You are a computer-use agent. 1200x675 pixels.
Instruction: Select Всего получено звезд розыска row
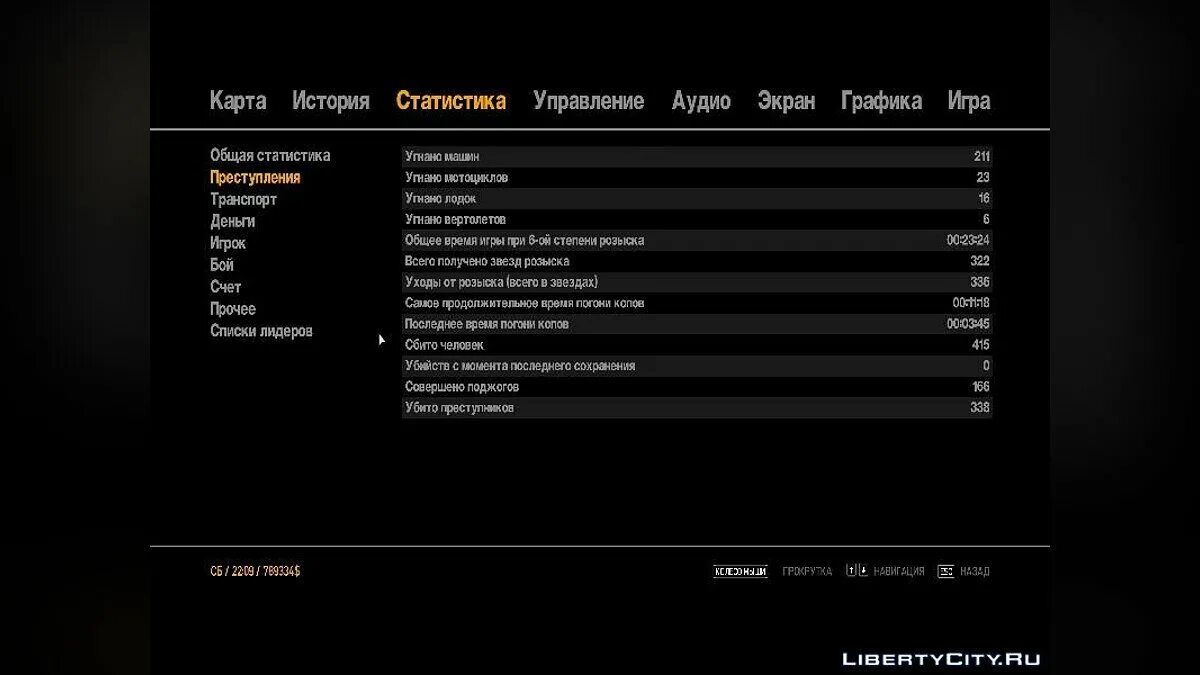697,261
